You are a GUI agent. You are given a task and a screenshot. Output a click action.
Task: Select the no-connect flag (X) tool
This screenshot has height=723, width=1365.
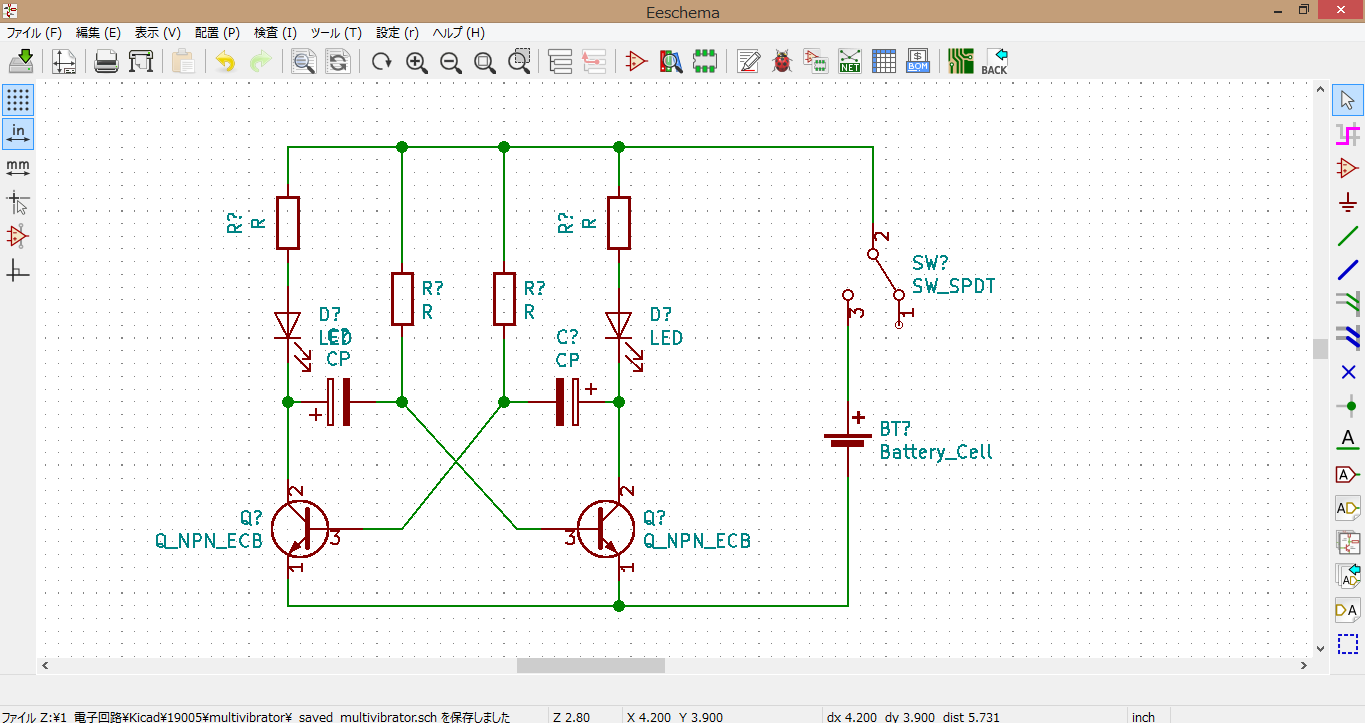point(1348,373)
